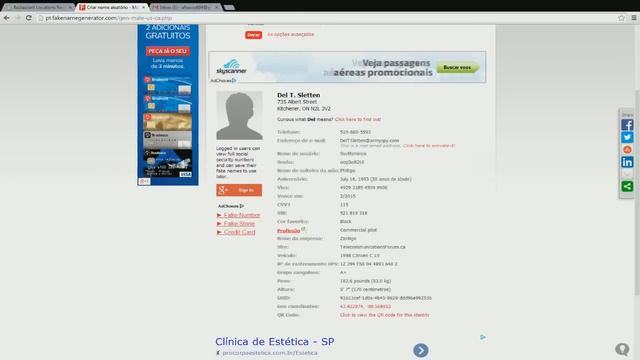The image size is (640, 360).
Task: Click the Commercial pilot occupation value
Action: tap(358, 230)
